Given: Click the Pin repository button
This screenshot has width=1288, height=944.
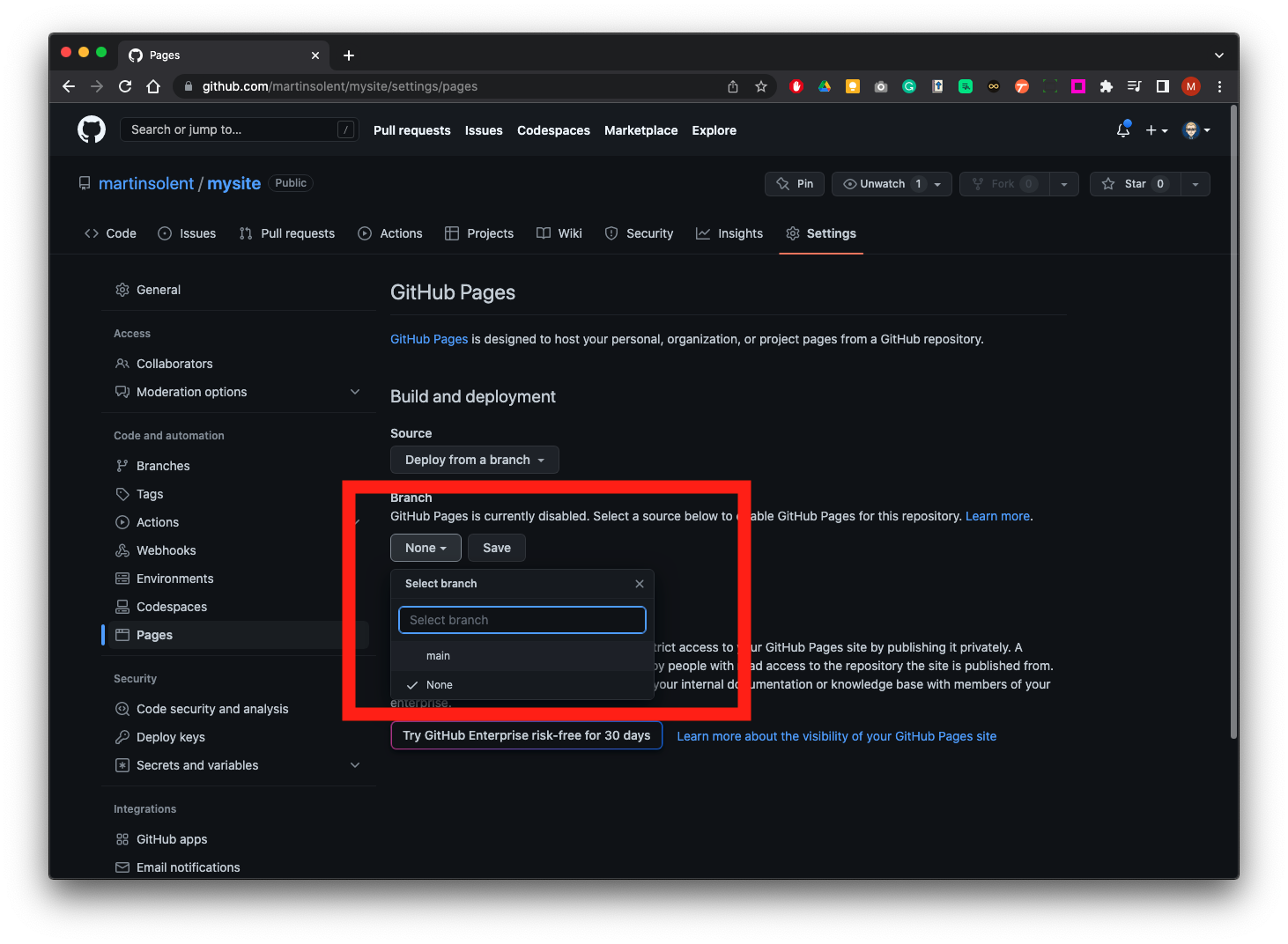Looking at the screenshot, I should pos(795,184).
